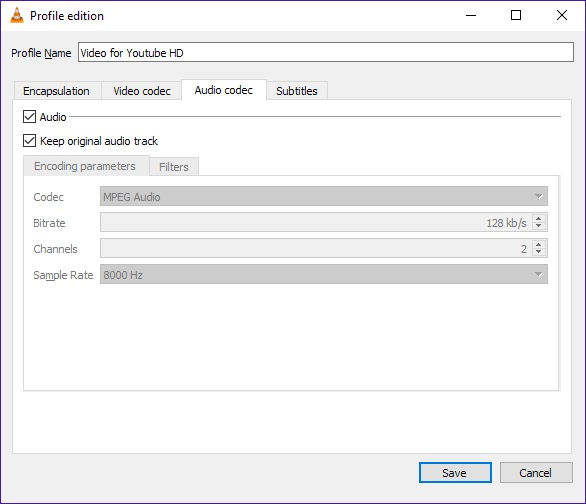Increase Channels with up arrow
The height and width of the screenshot is (504, 586).
tap(538, 245)
